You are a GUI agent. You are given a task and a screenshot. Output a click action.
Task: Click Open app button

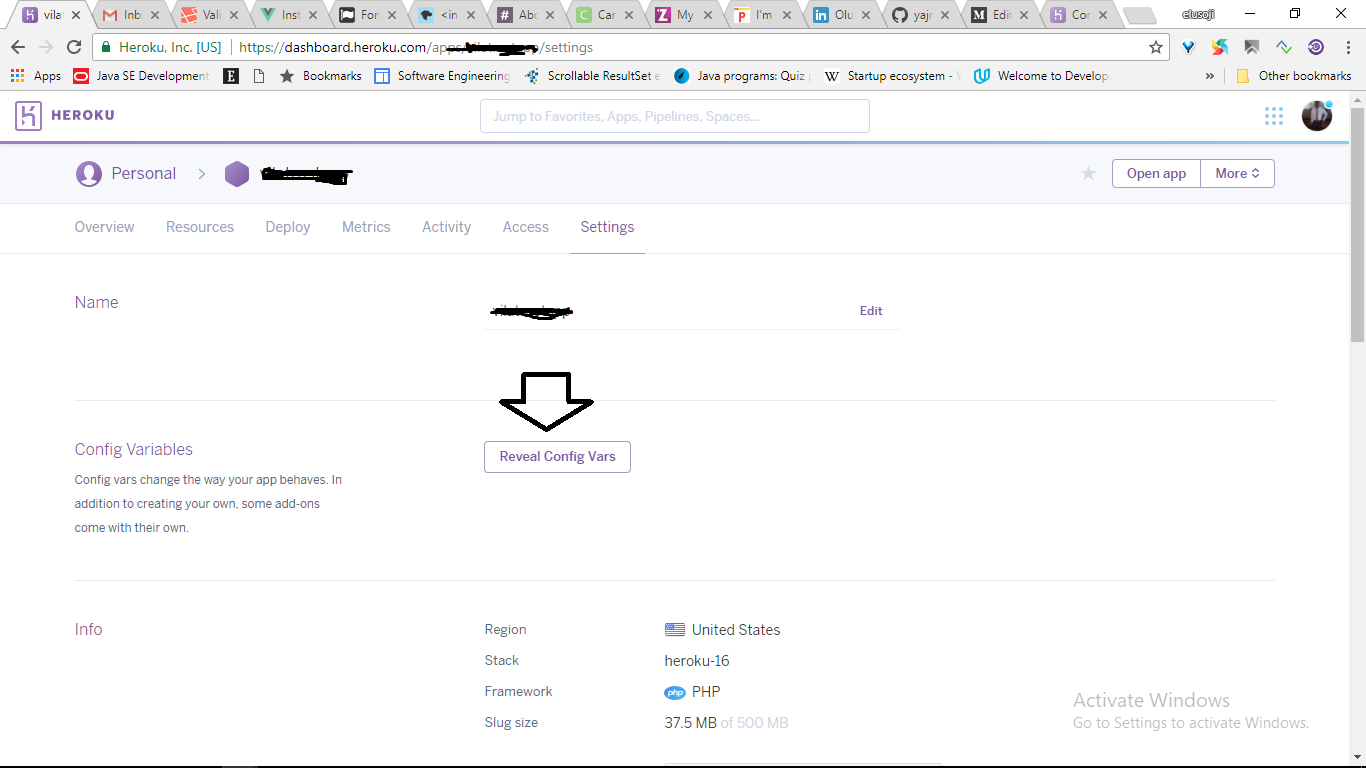click(x=1156, y=173)
